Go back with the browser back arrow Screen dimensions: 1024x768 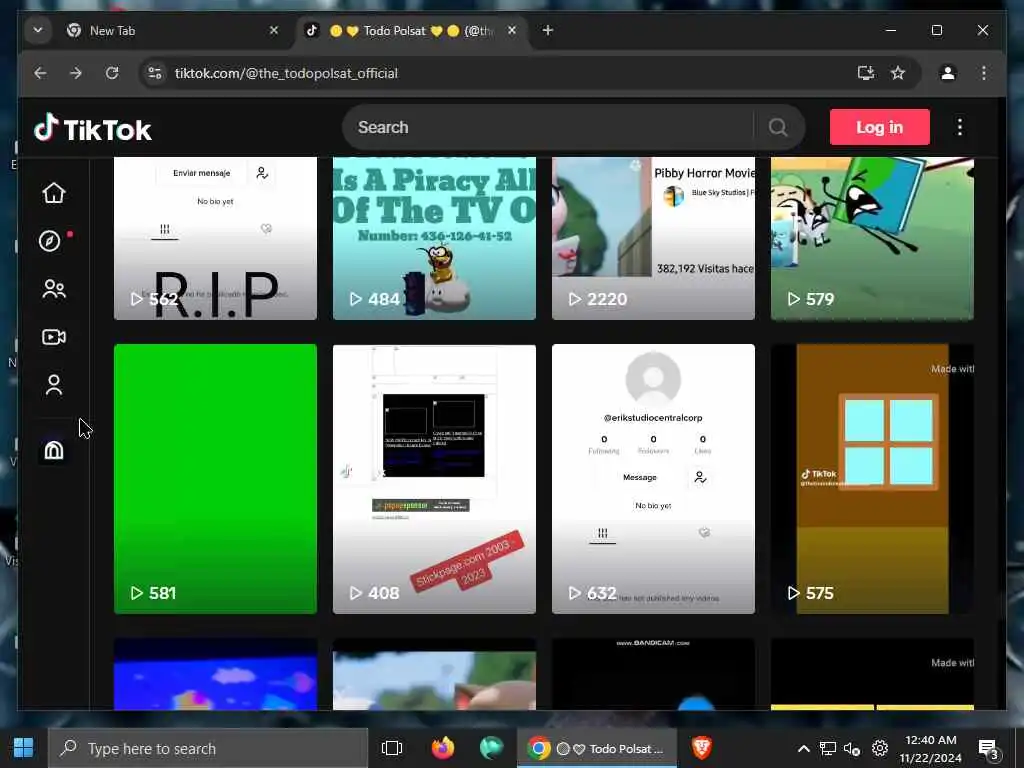click(x=40, y=73)
